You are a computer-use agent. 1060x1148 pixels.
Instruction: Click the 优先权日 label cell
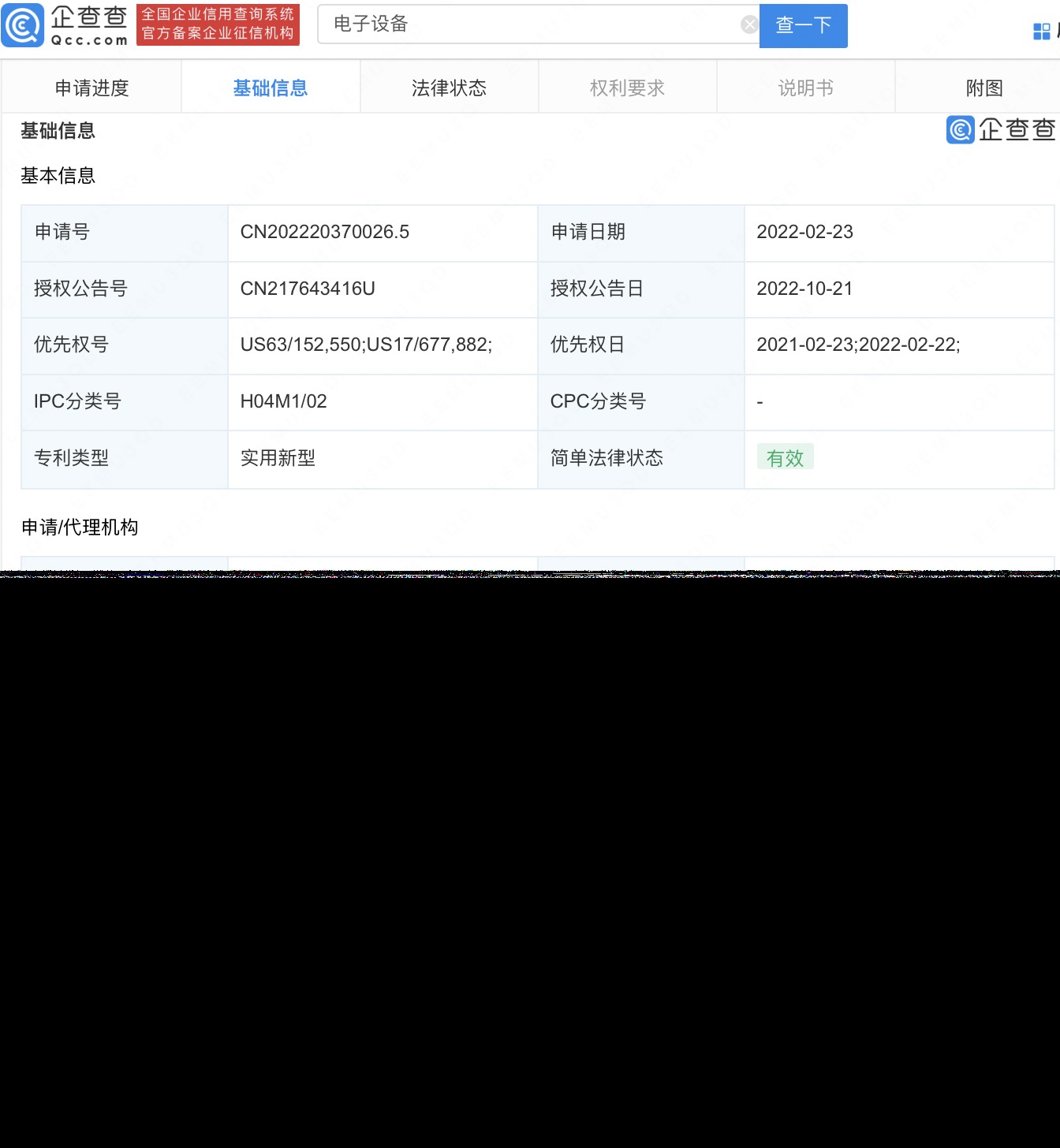[640, 345]
